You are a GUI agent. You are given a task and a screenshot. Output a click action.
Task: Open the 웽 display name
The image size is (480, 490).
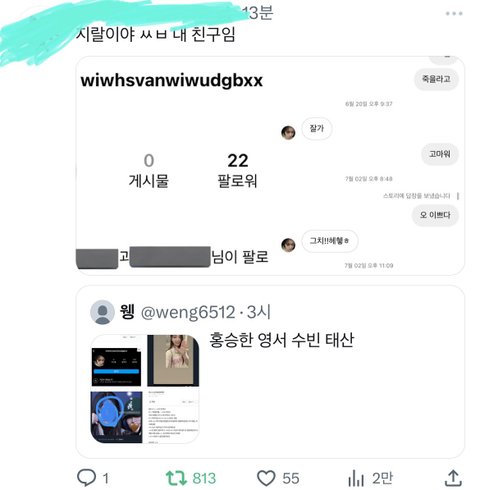click(127, 312)
